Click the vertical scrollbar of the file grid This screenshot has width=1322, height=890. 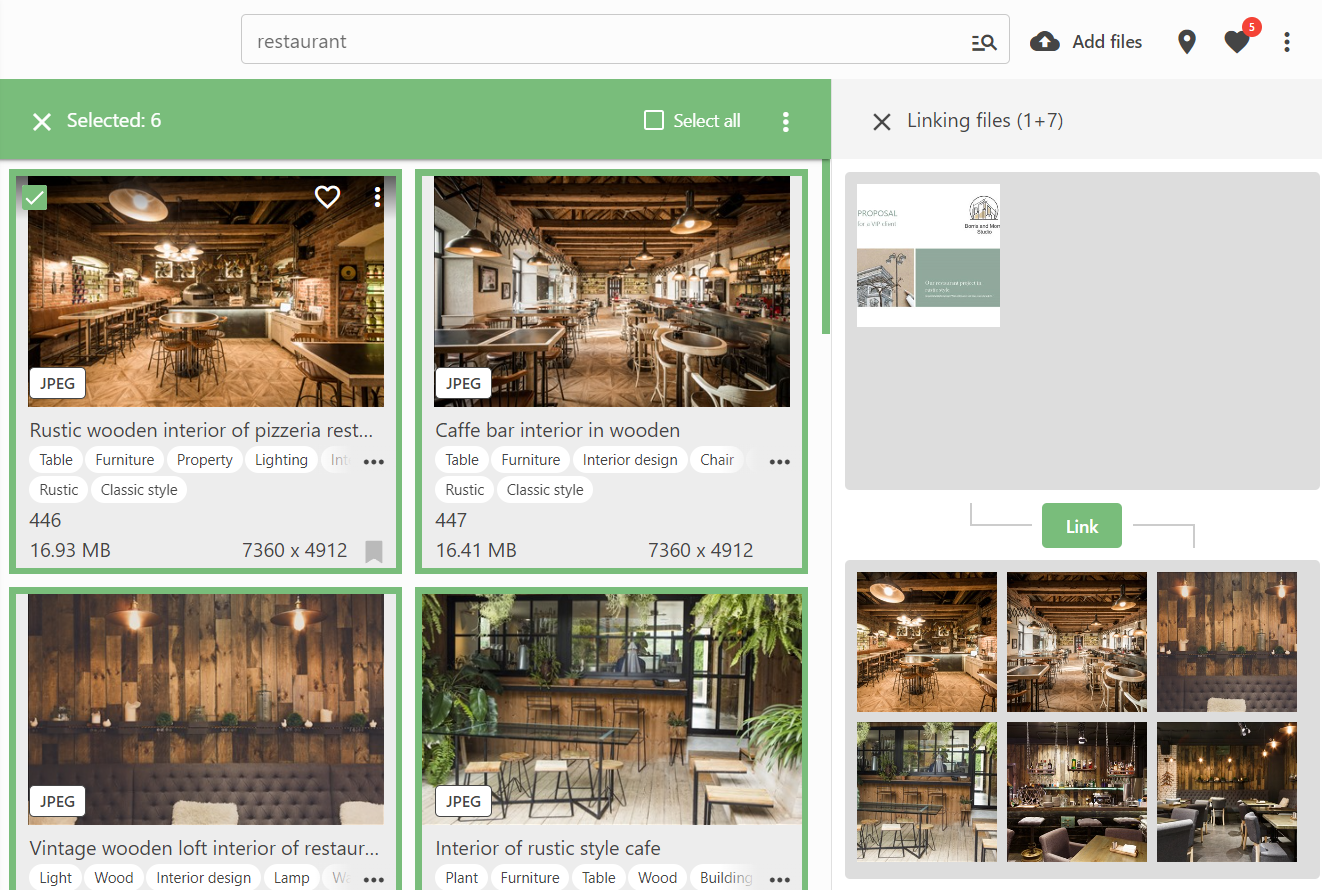click(x=826, y=250)
